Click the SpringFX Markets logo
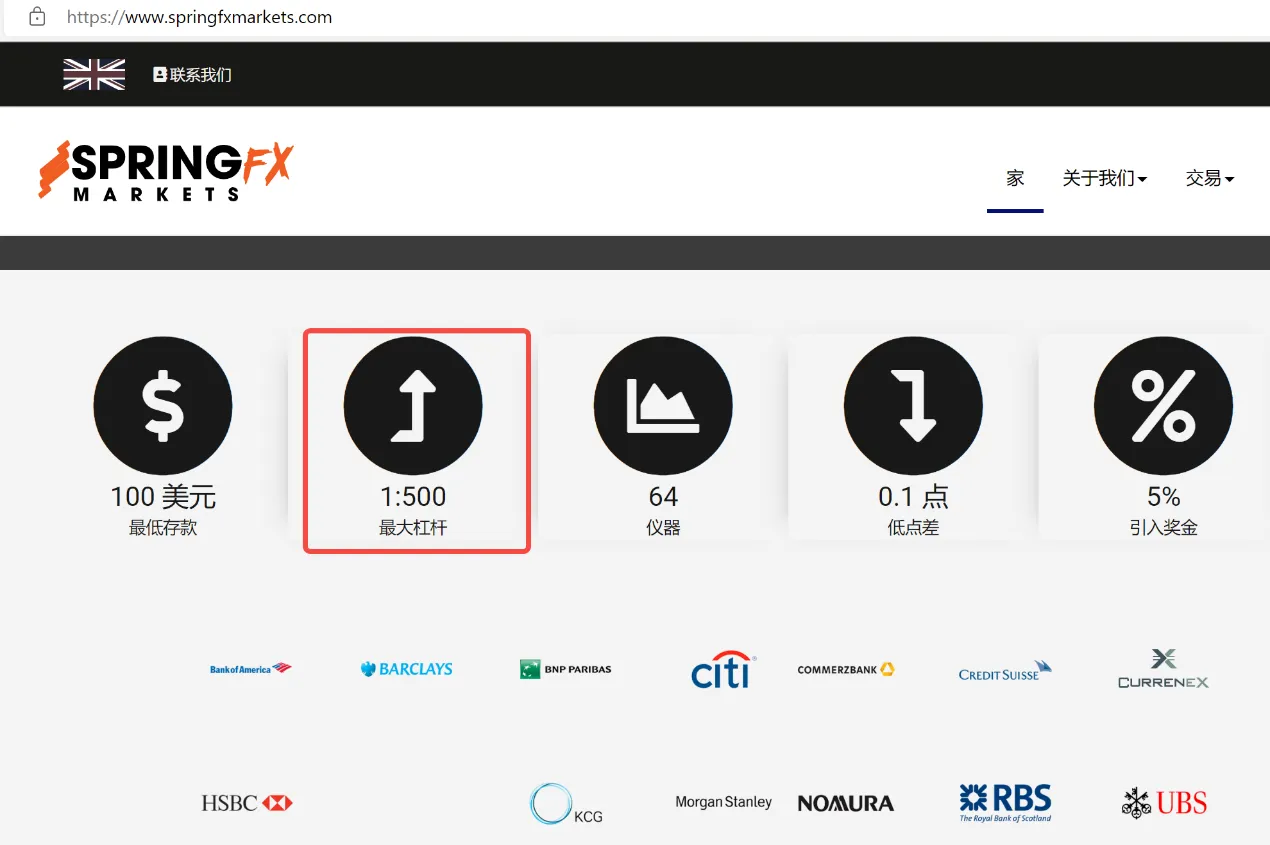 pyautogui.click(x=165, y=171)
